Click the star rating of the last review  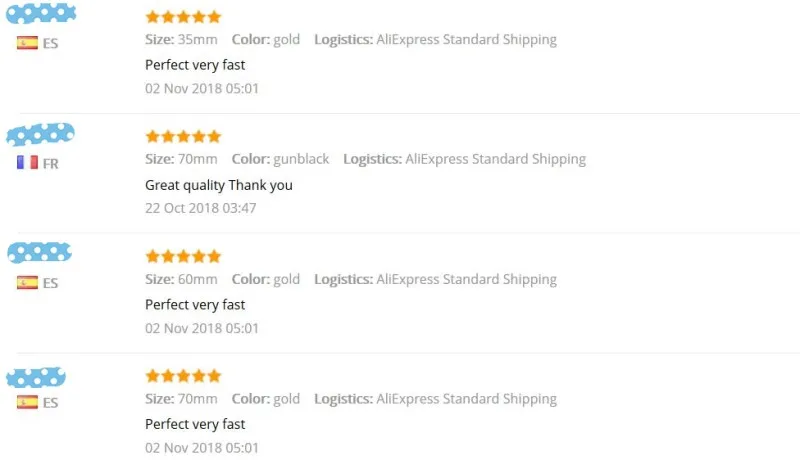coord(183,376)
